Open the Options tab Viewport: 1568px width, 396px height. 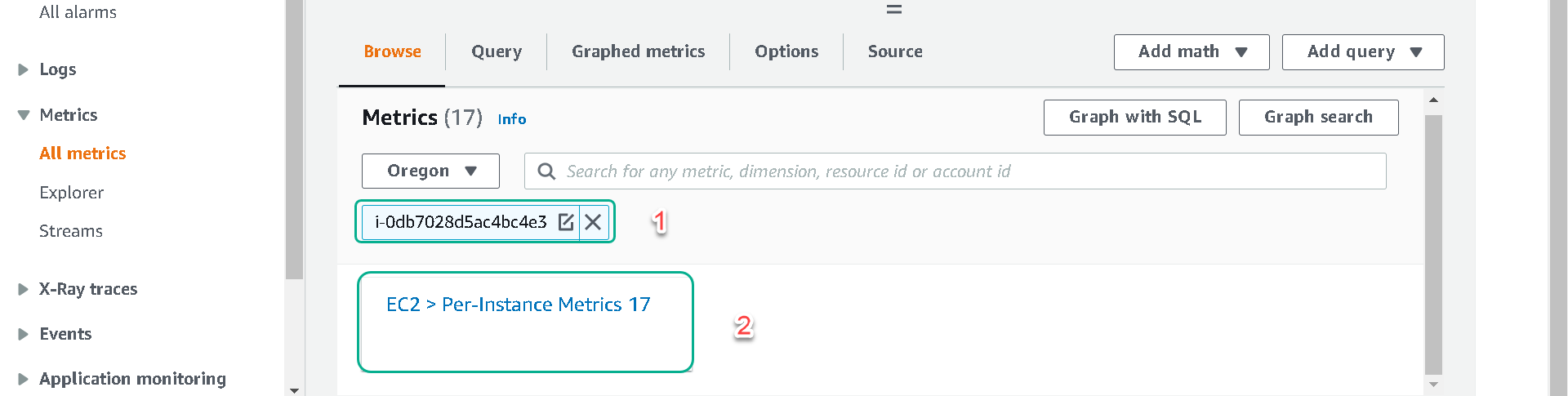click(x=786, y=51)
